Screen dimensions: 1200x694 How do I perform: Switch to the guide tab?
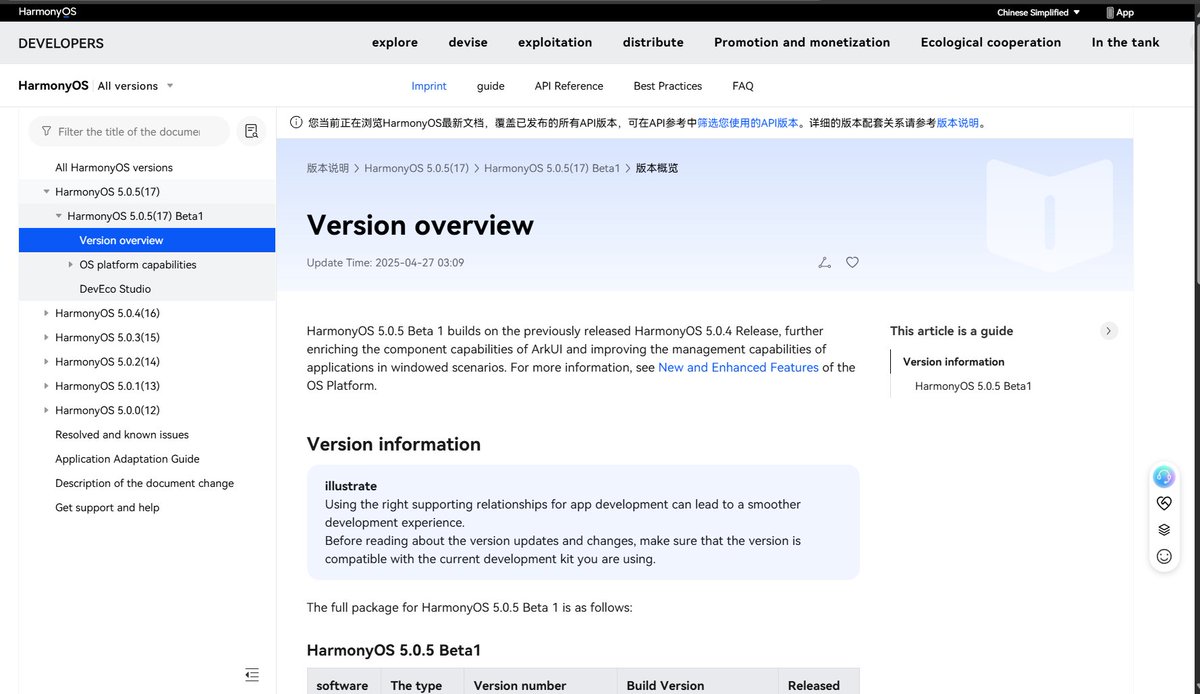point(490,86)
